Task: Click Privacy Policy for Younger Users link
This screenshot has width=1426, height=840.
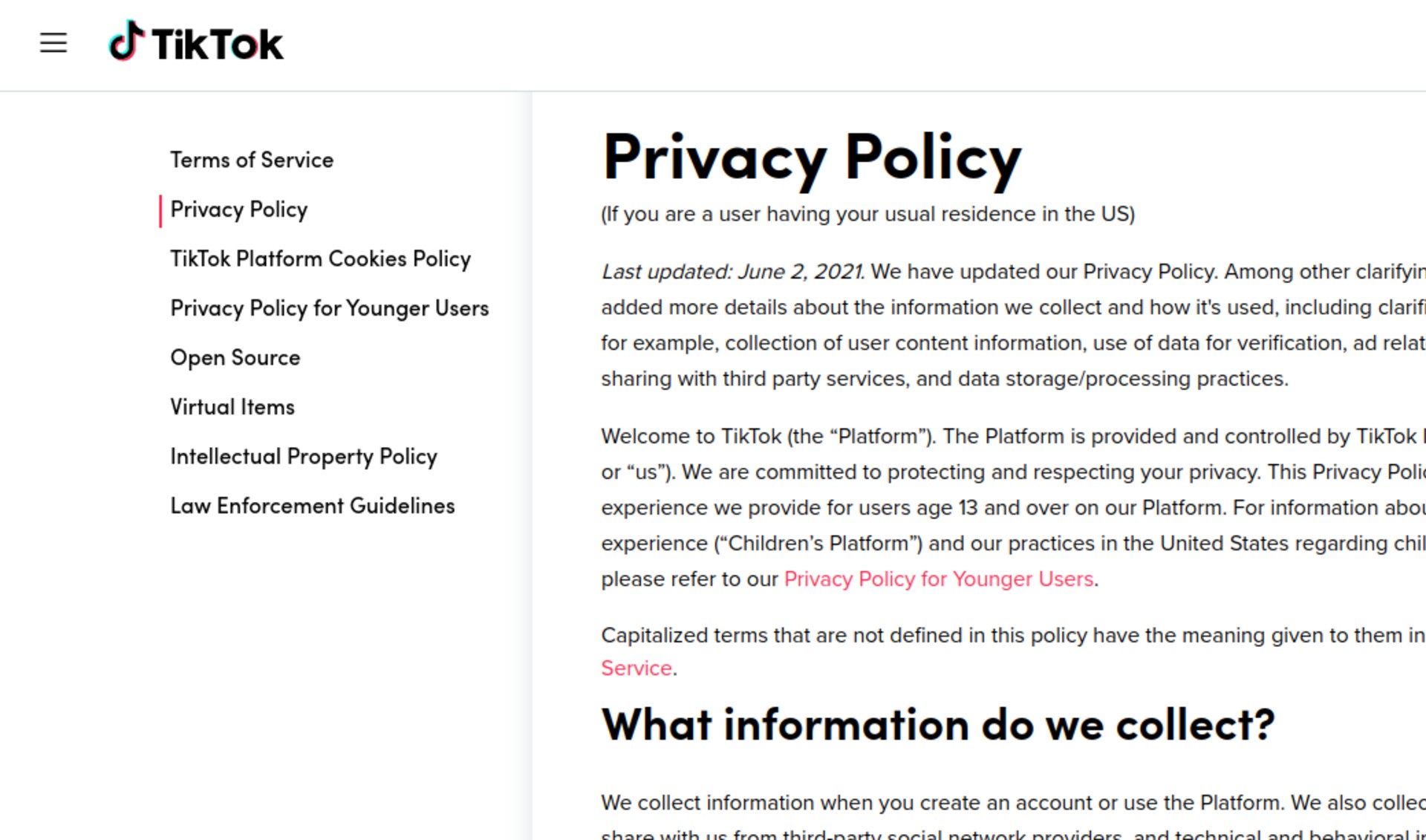Action: [938, 578]
